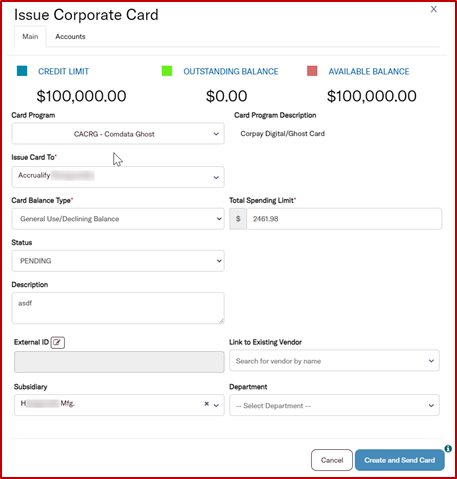The height and width of the screenshot is (479, 457).
Task: Open the Status dropdown showing PENDING
Action: (118, 261)
